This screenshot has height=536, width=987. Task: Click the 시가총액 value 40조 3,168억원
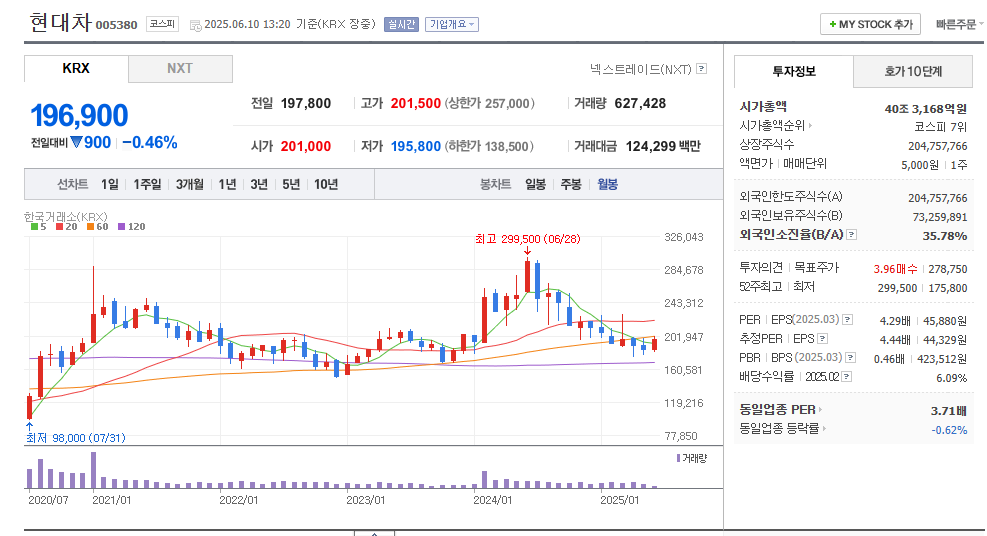[x=925, y=109]
